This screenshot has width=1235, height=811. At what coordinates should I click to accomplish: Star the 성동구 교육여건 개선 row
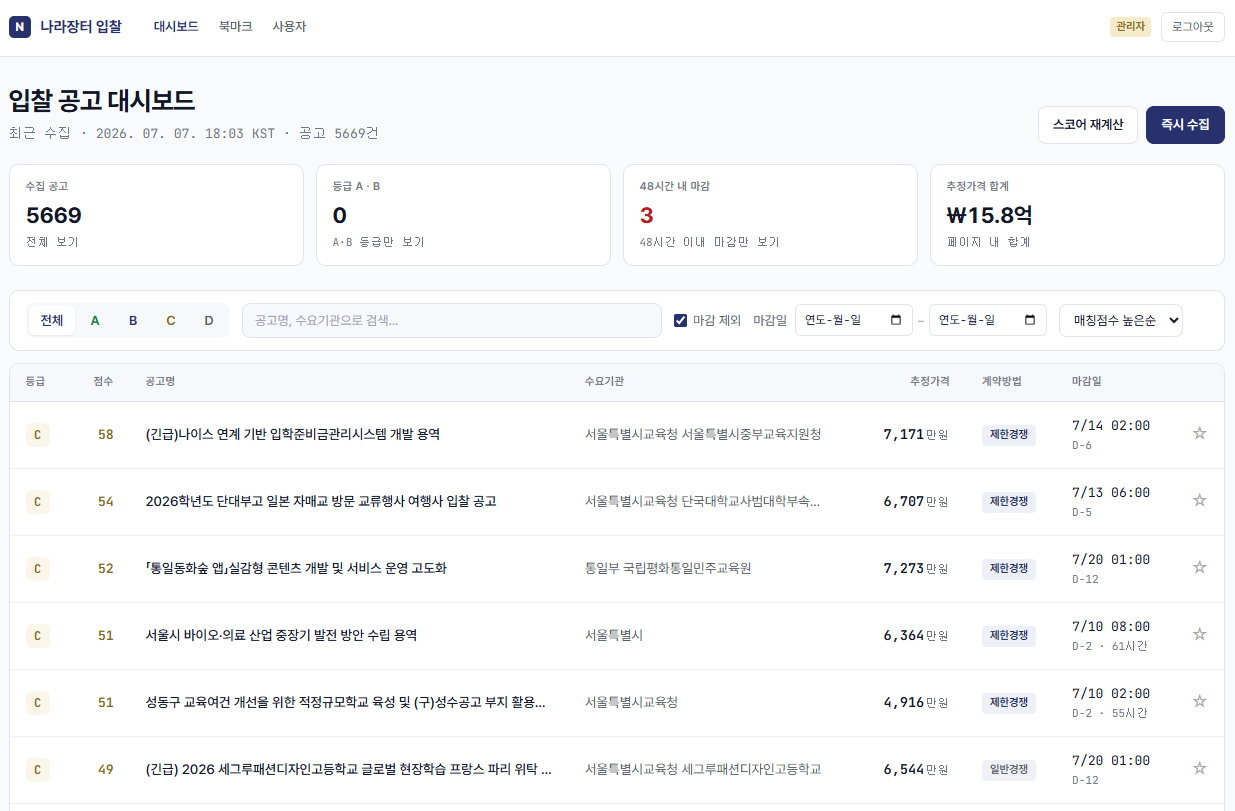pyautogui.click(x=1200, y=701)
